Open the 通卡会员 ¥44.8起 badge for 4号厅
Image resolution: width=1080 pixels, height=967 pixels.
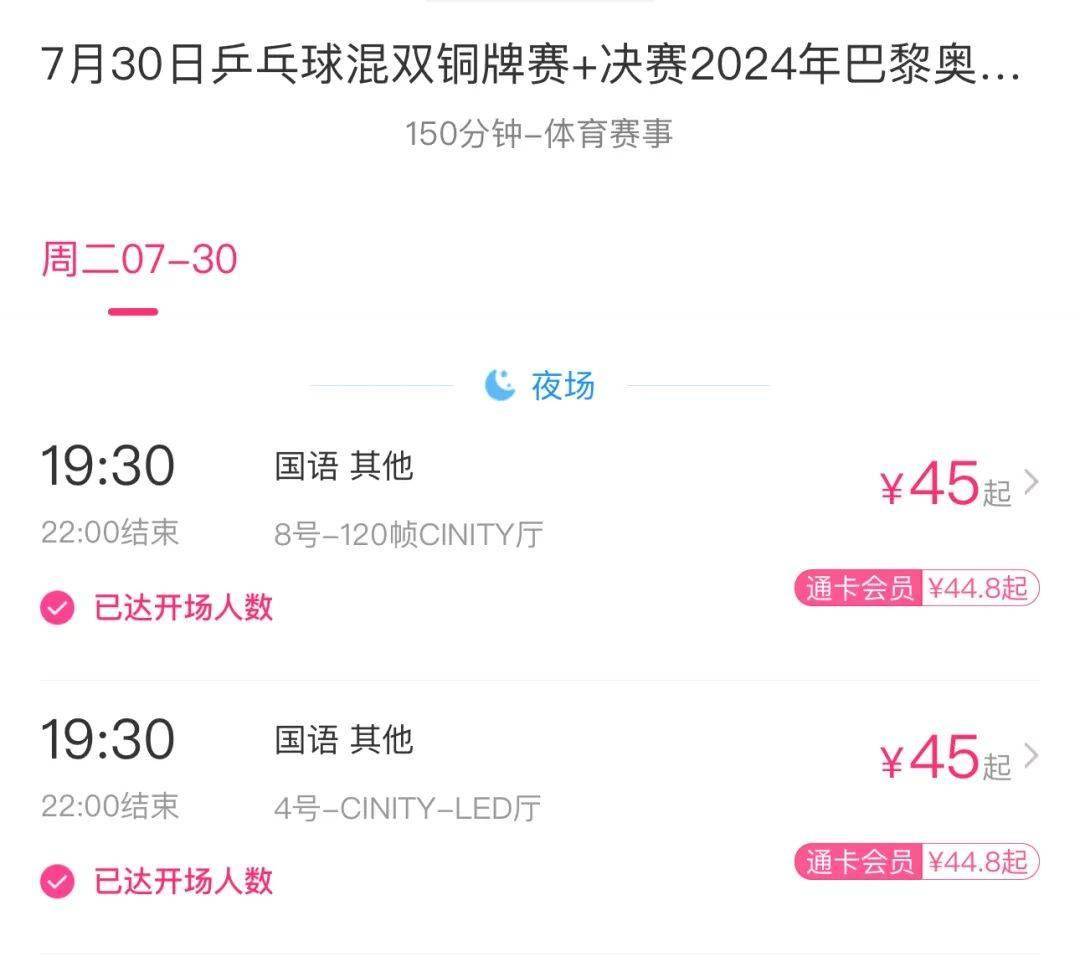coord(917,862)
